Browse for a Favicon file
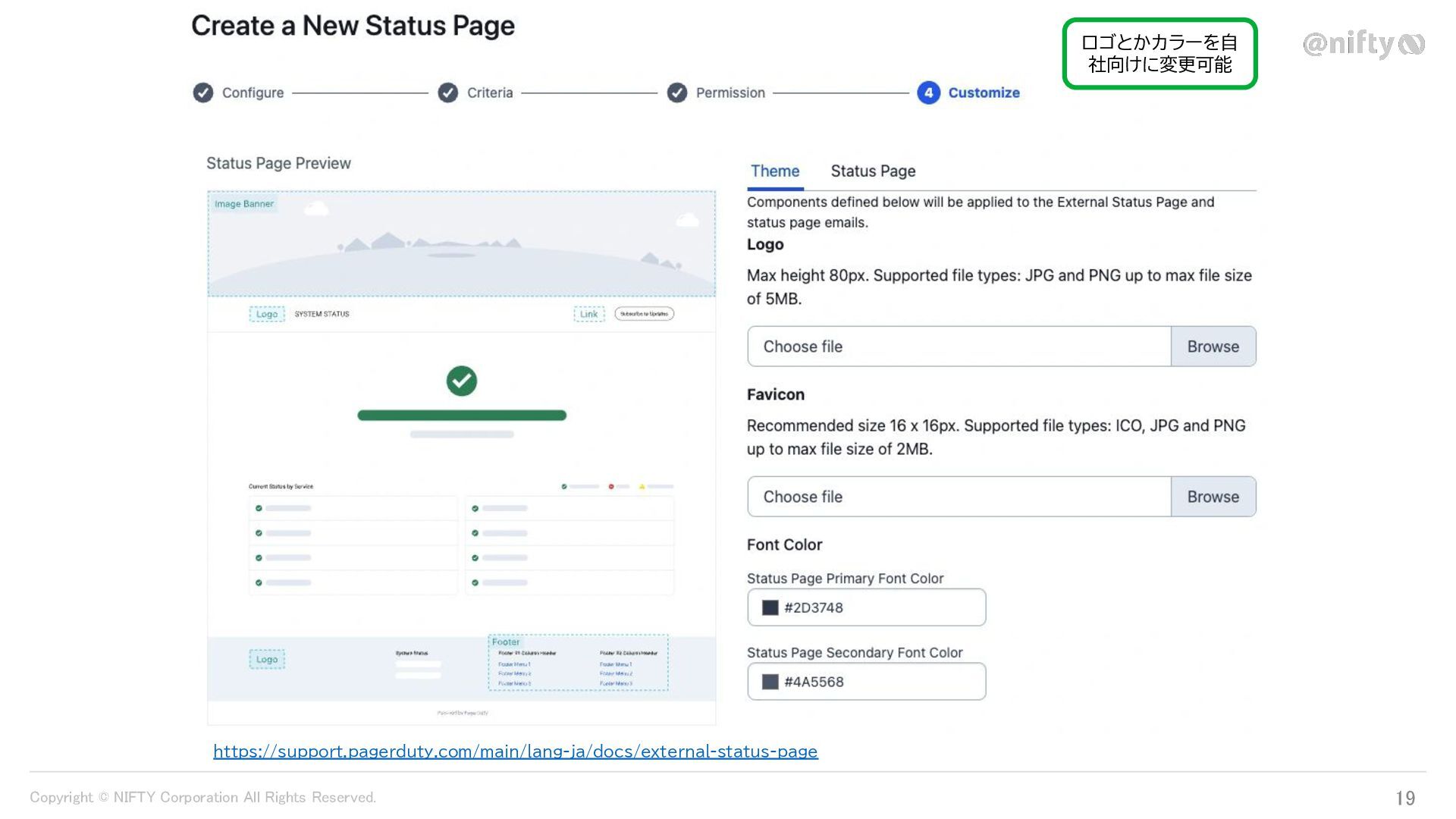1456x819 pixels. point(1213,497)
